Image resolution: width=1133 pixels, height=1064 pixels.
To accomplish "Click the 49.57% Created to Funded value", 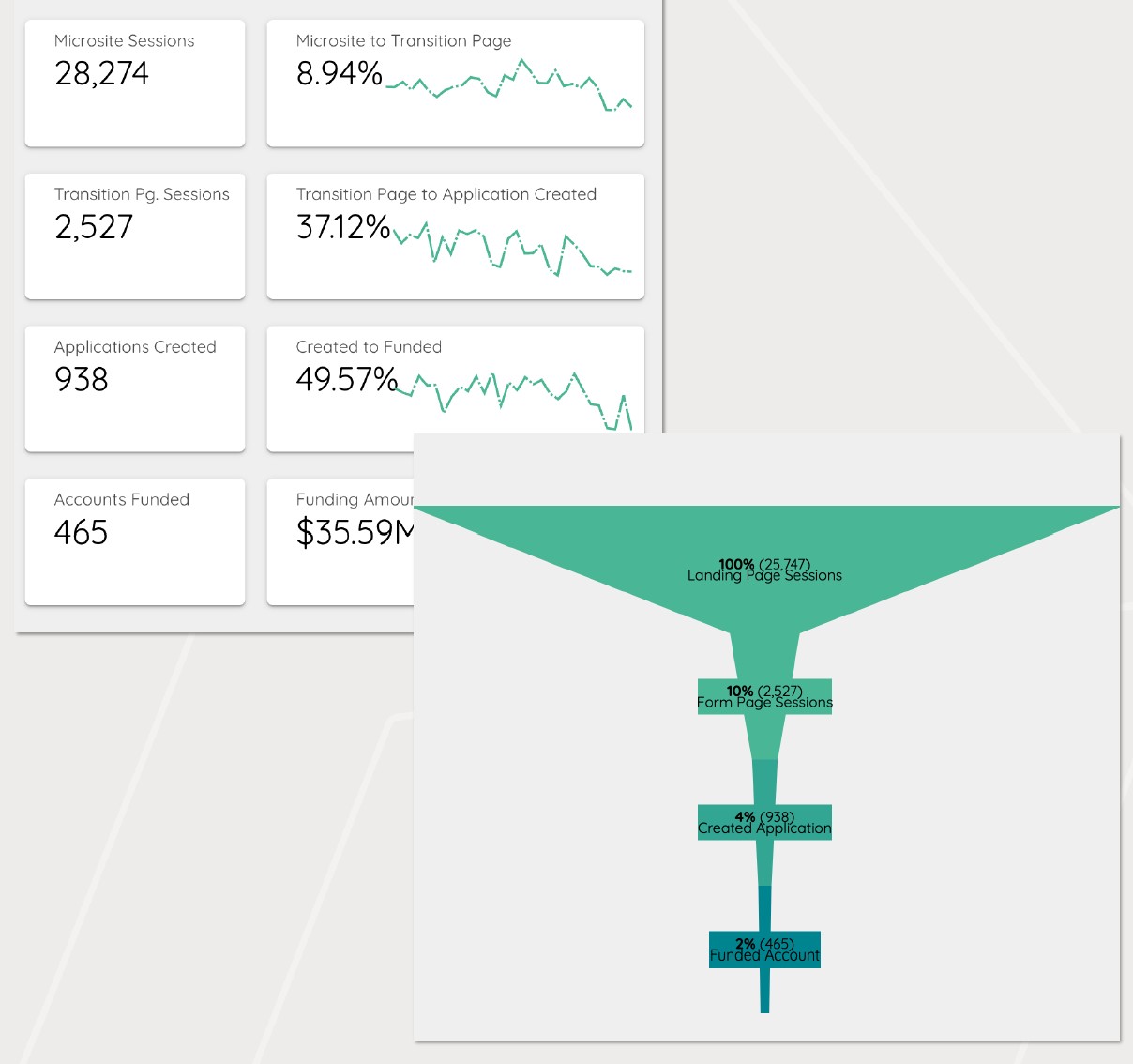I will pyautogui.click(x=346, y=379).
